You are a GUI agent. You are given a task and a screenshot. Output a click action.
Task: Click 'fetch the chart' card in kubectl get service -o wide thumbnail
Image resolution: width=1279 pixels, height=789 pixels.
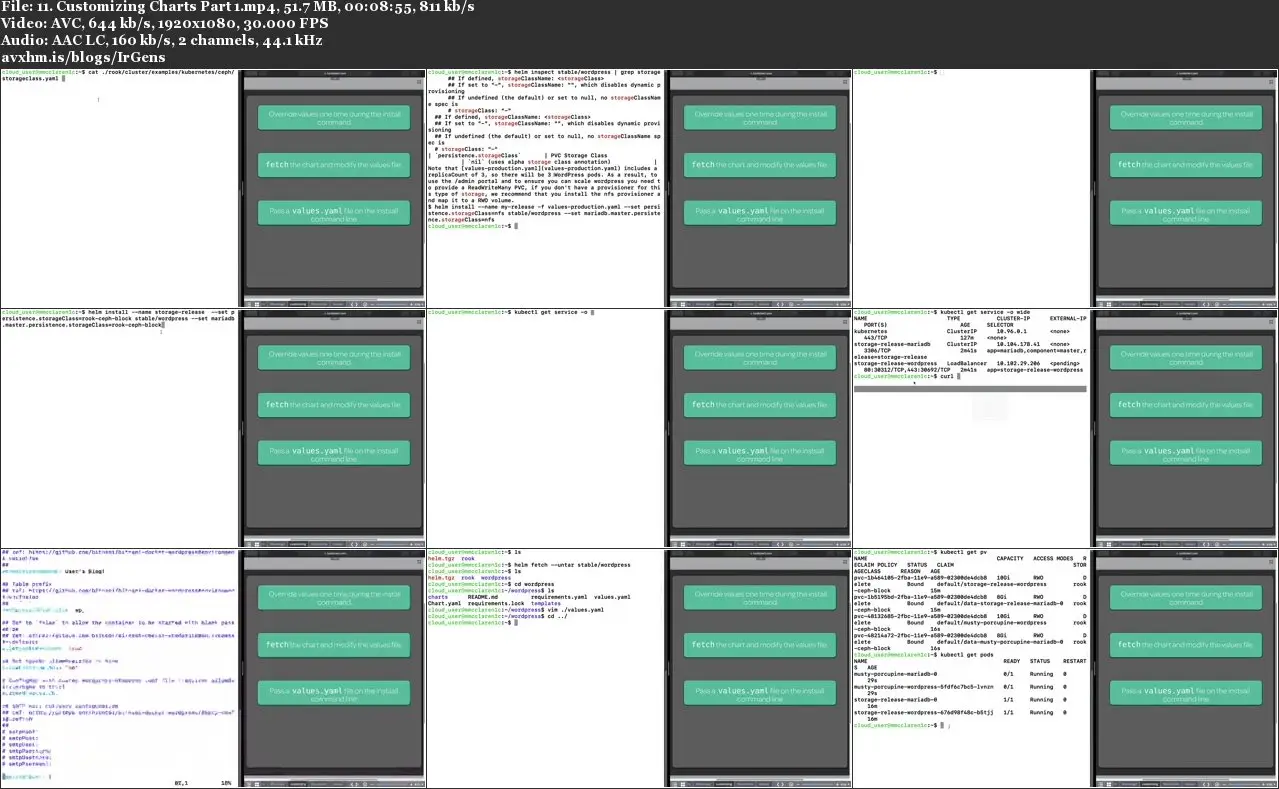tap(1186, 405)
